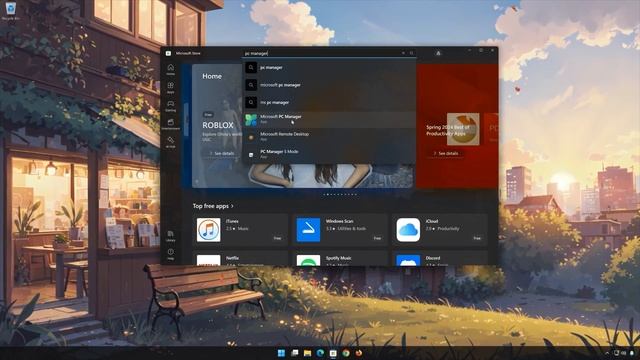Screen dimensions: 640x360
Task: Click the iCloud app name text
Action: tap(432, 221)
